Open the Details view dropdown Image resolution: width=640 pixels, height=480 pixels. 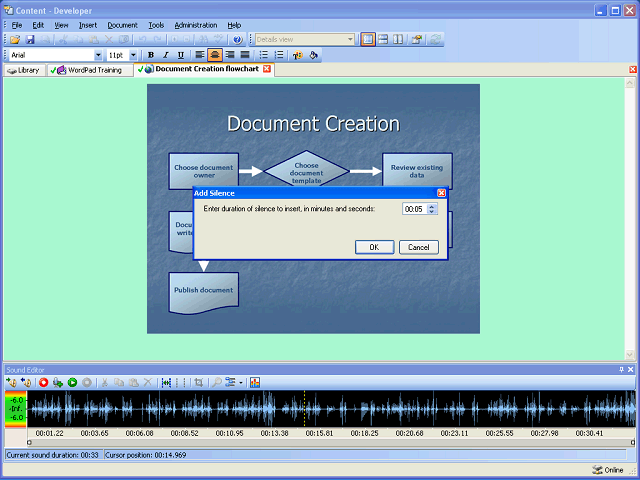pyautogui.click(x=350, y=39)
